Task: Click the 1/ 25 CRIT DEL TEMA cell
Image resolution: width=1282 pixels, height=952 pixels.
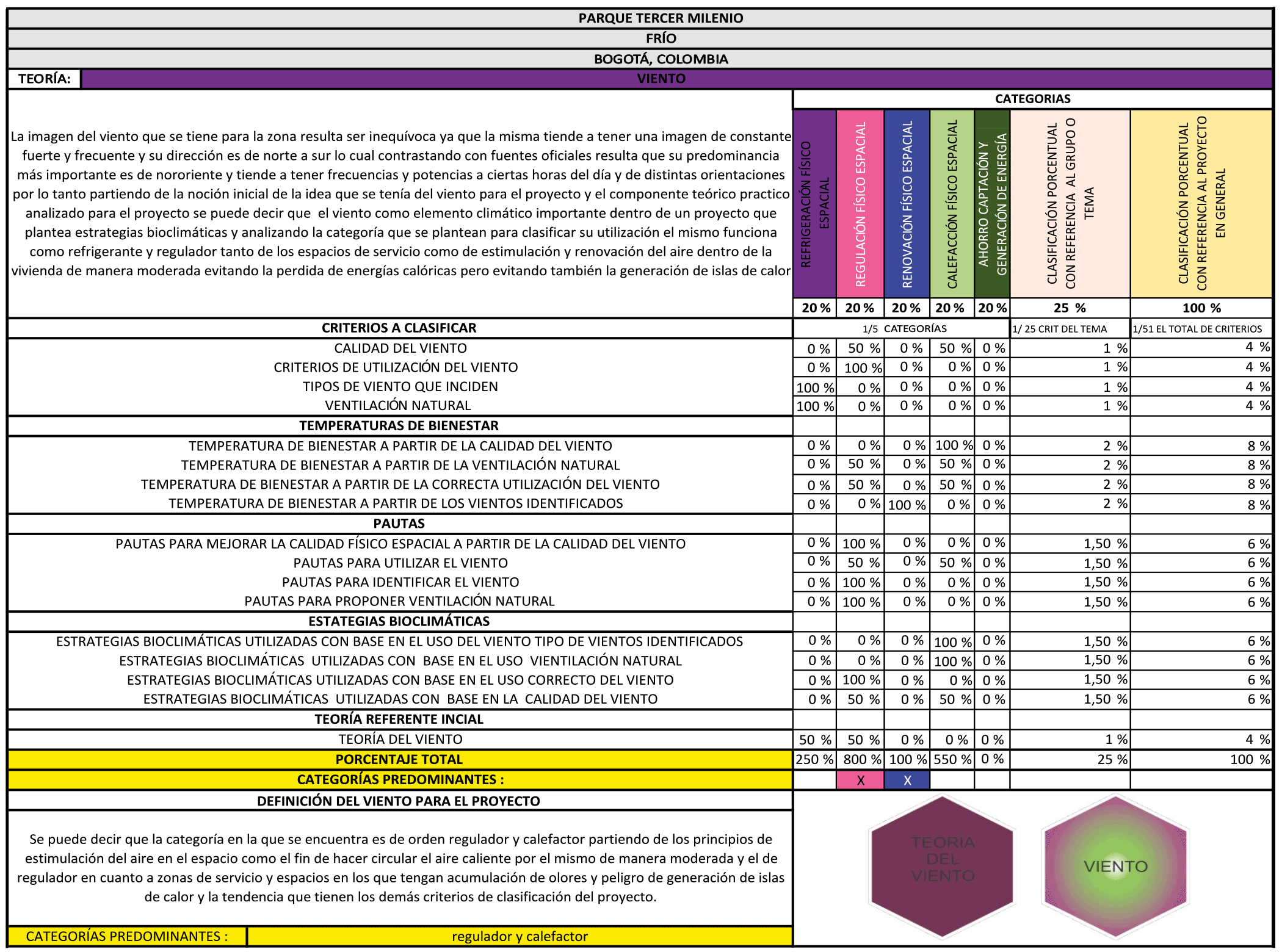Action: point(1070,329)
